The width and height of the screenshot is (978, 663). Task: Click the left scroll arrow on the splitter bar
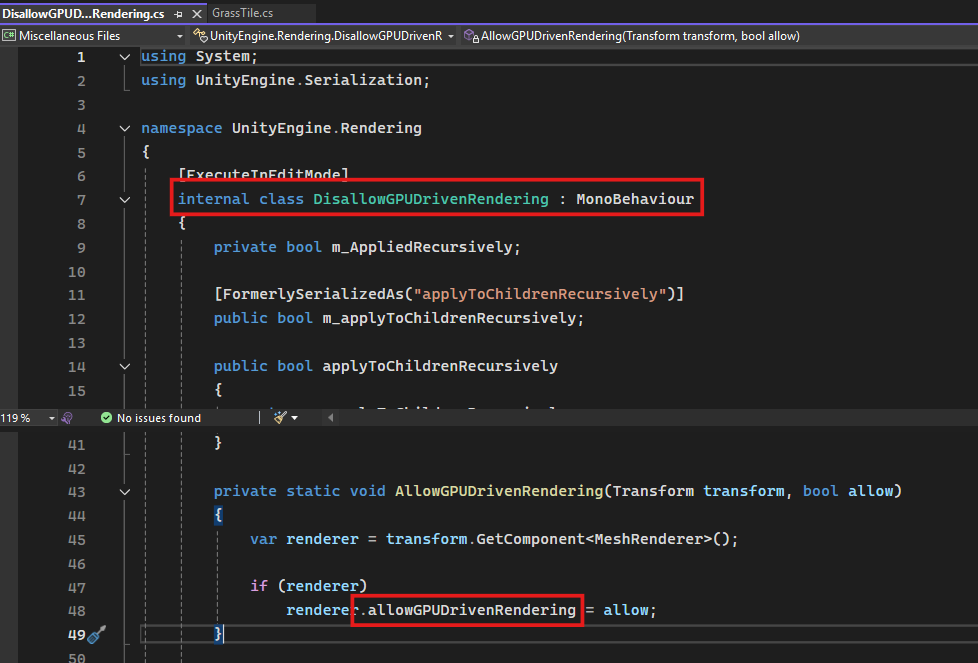click(x=331, y=417)
